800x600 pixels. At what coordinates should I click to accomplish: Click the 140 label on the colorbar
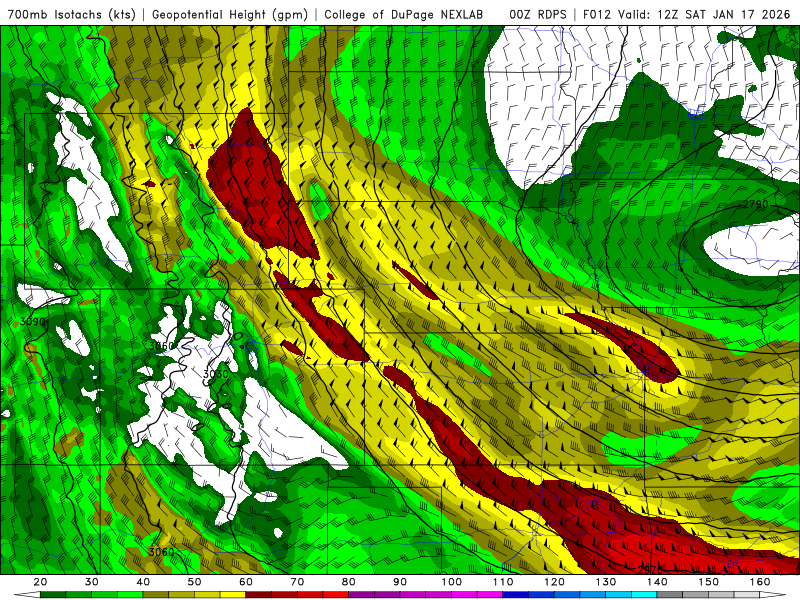coord(658,582)
